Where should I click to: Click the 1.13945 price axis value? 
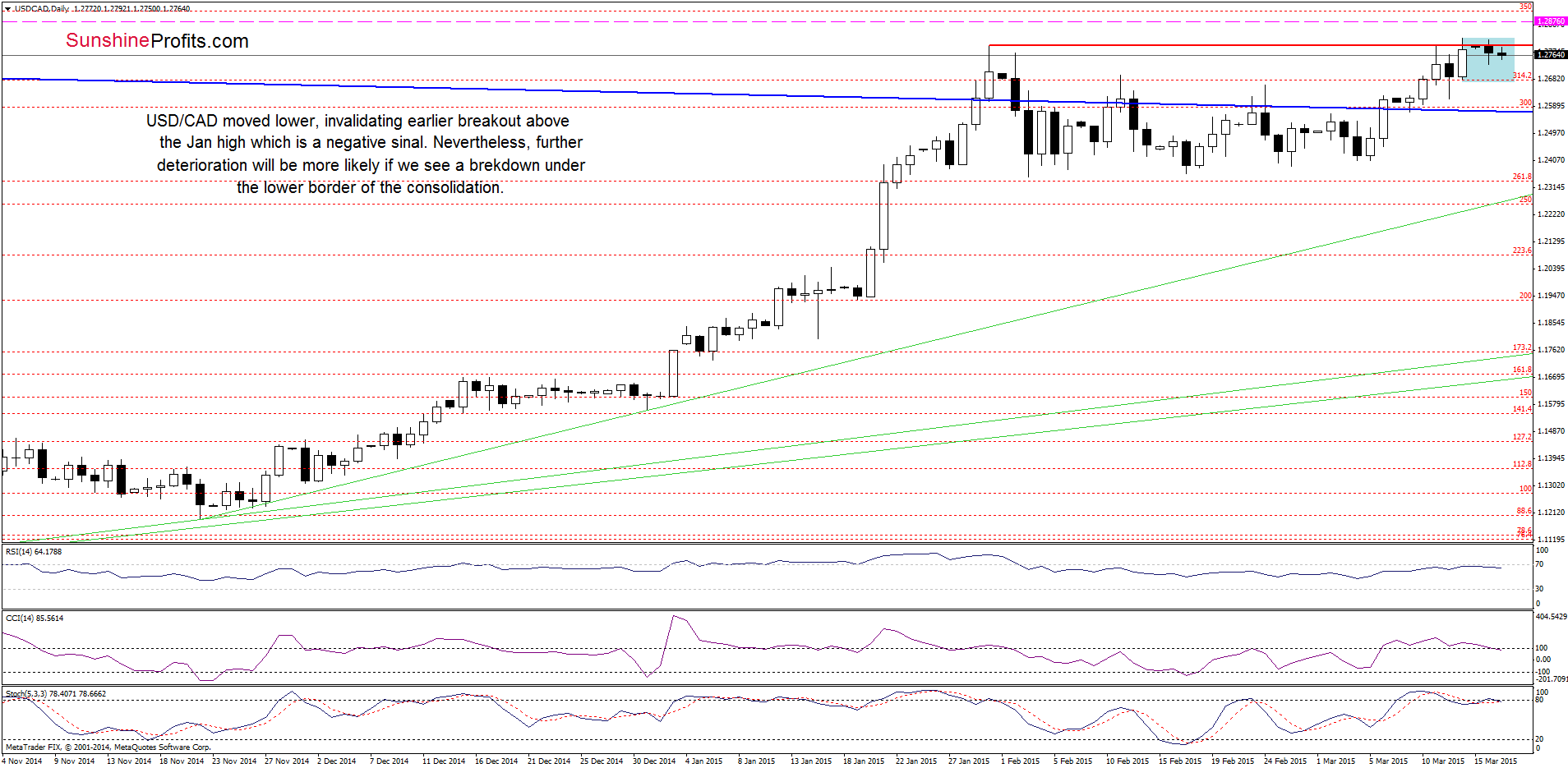pos(1551,458)
